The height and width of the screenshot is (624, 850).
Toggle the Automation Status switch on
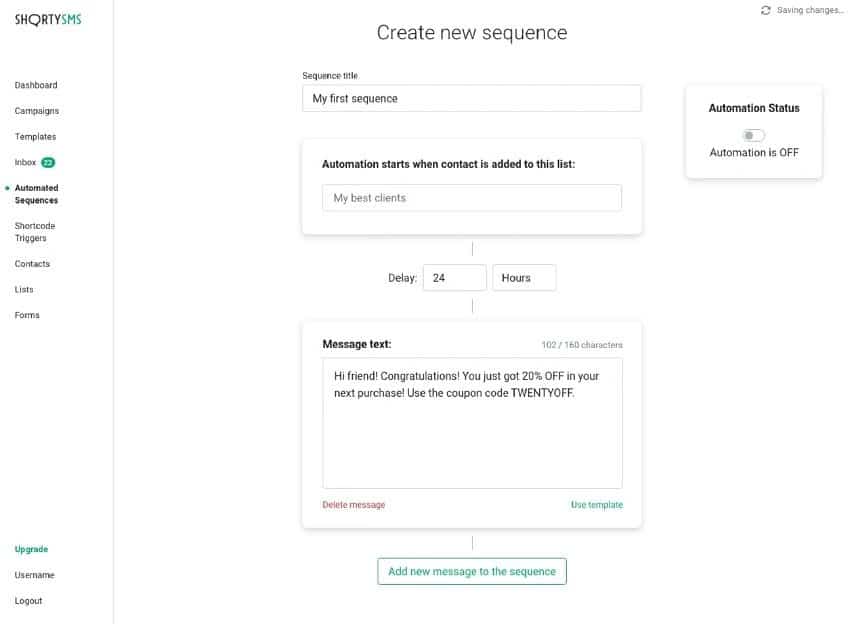[753, 135]
